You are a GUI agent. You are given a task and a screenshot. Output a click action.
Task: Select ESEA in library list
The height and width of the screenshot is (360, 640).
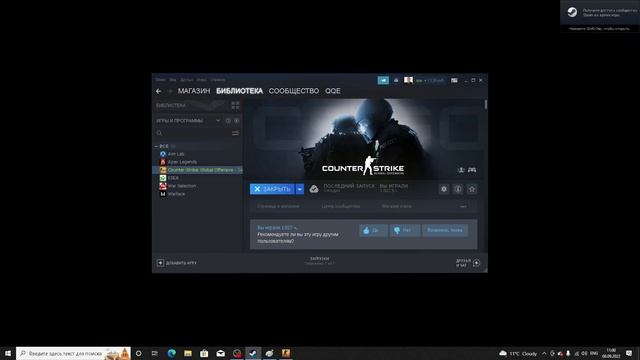tap(173, 178)
